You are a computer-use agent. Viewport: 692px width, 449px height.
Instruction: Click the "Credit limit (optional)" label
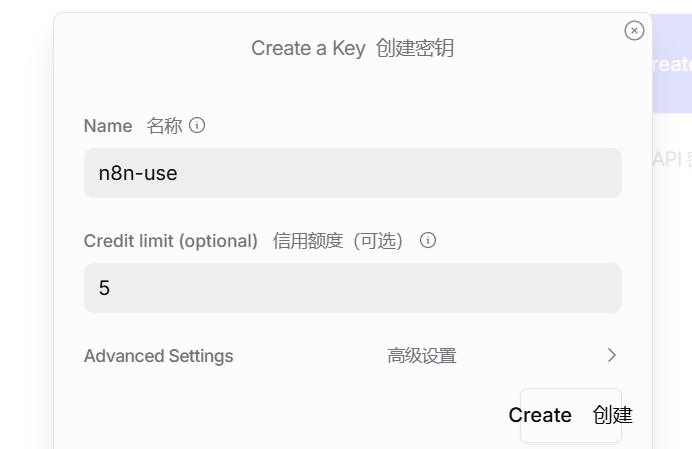(x=171, y=241)
